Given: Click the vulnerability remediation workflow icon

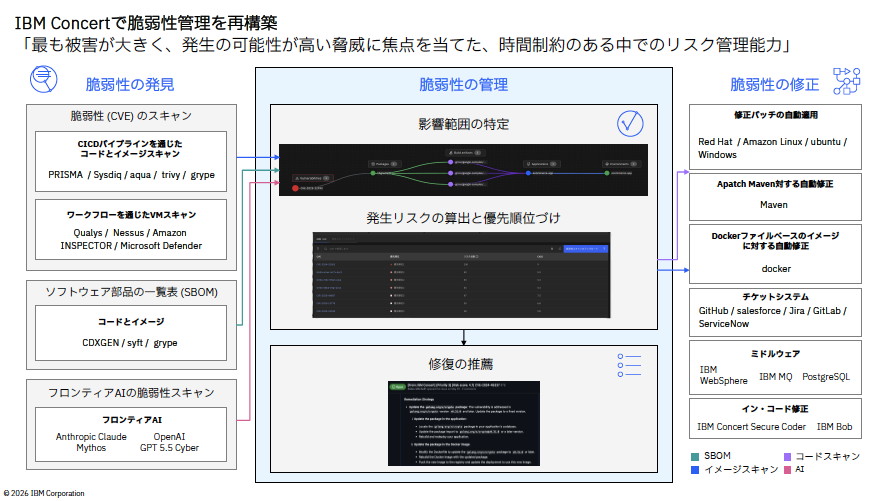Looking at the screenshot, I should pos(846,81).
